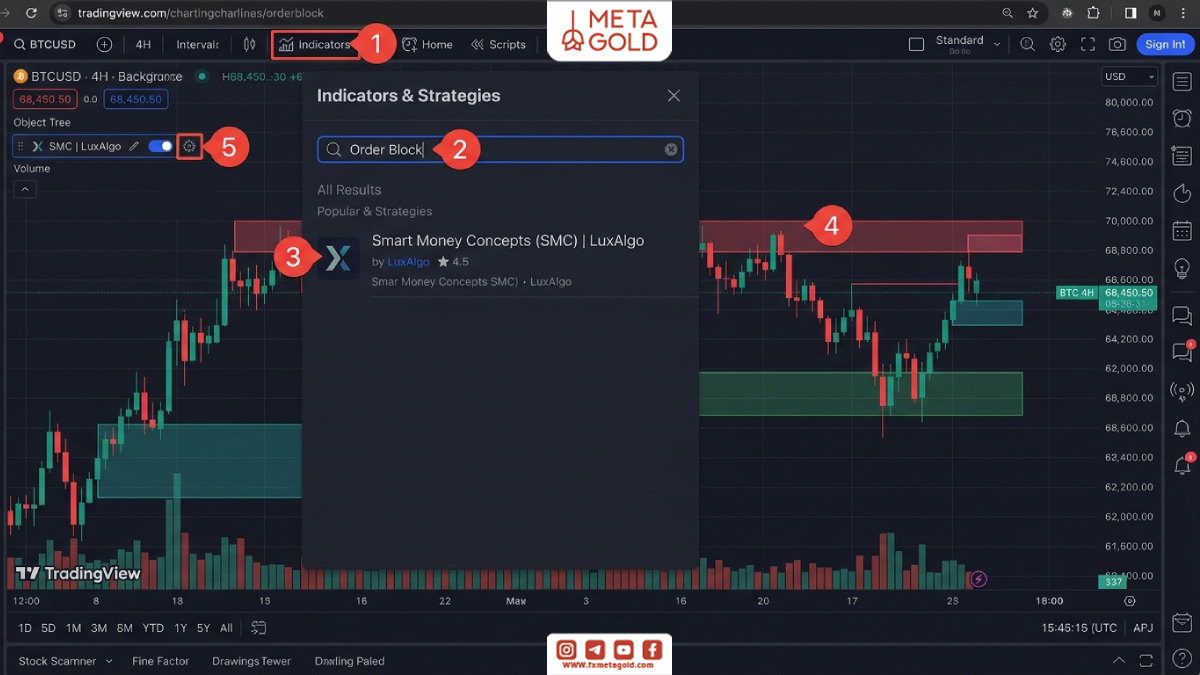Expand the USD currency dropdown

pyautogui.click(x=1130, y=77)
